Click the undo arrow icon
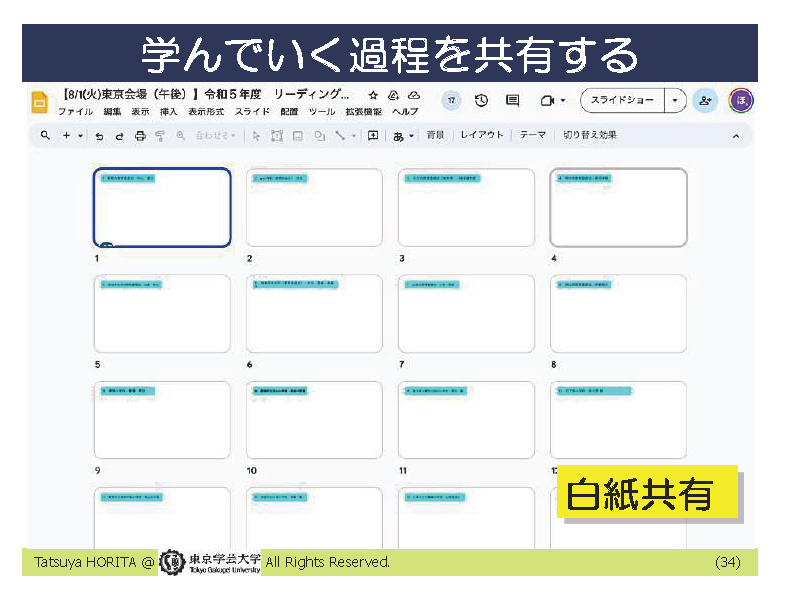The image size is (790, 600). tap(99, 136)
